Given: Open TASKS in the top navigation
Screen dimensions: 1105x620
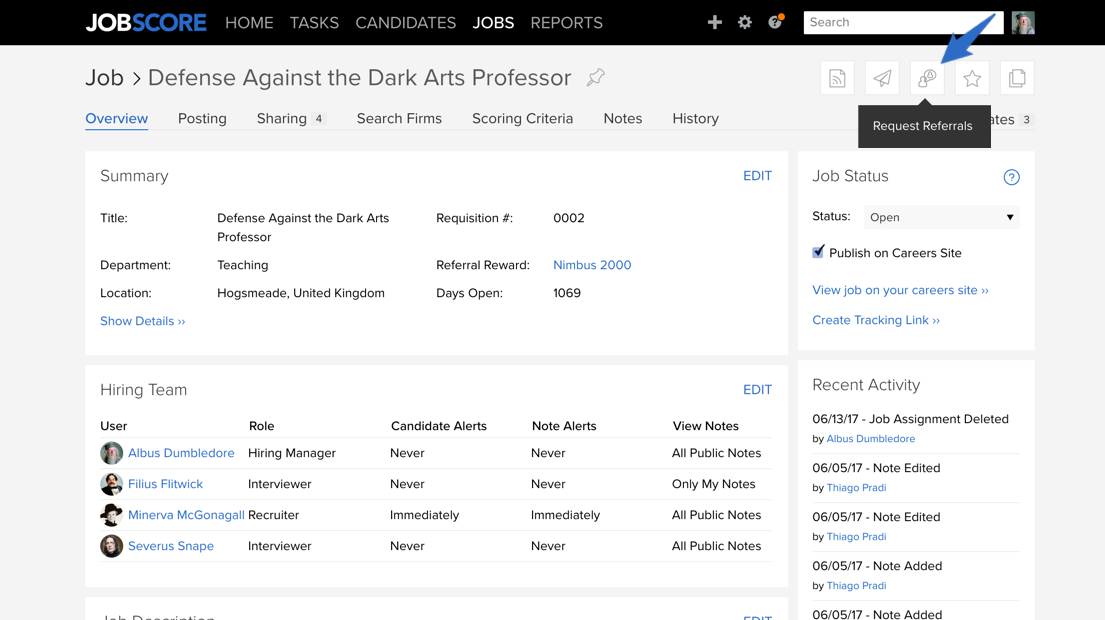Looking at the screenshot, I should click(314, 23).
